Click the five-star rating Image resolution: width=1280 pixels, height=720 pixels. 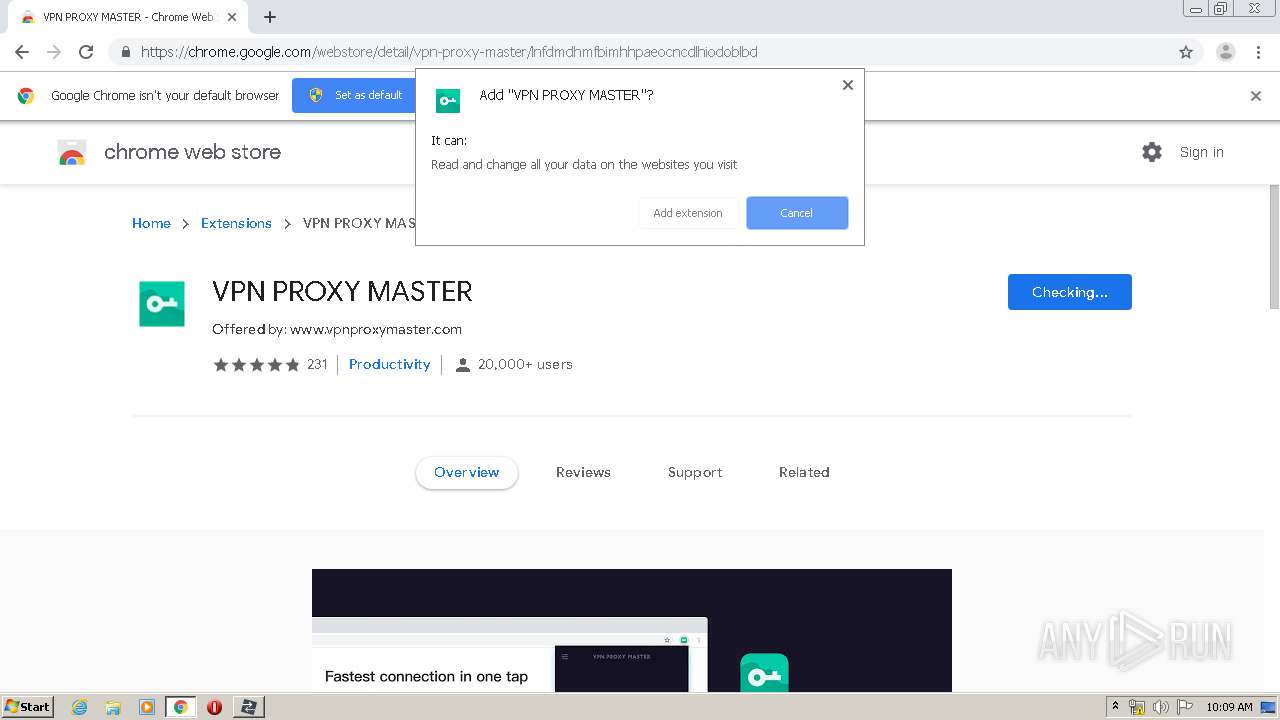coord(256,364)
